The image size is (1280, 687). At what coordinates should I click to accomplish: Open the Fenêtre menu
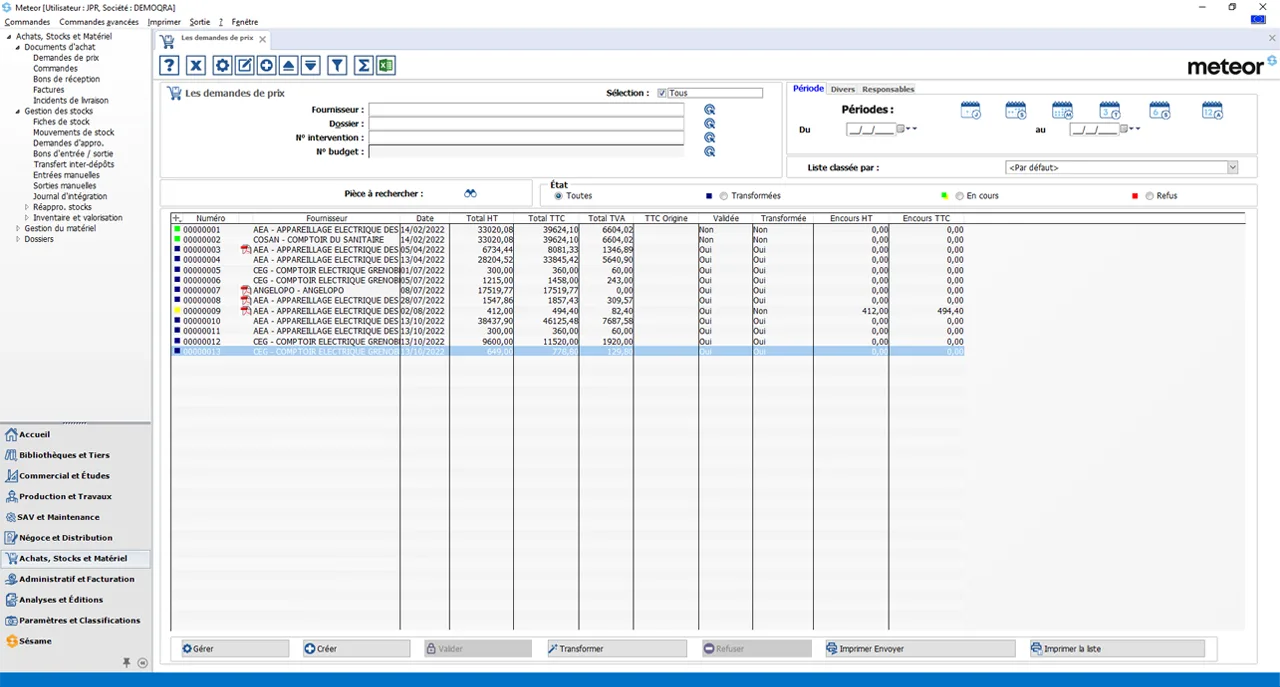(244, 22)
